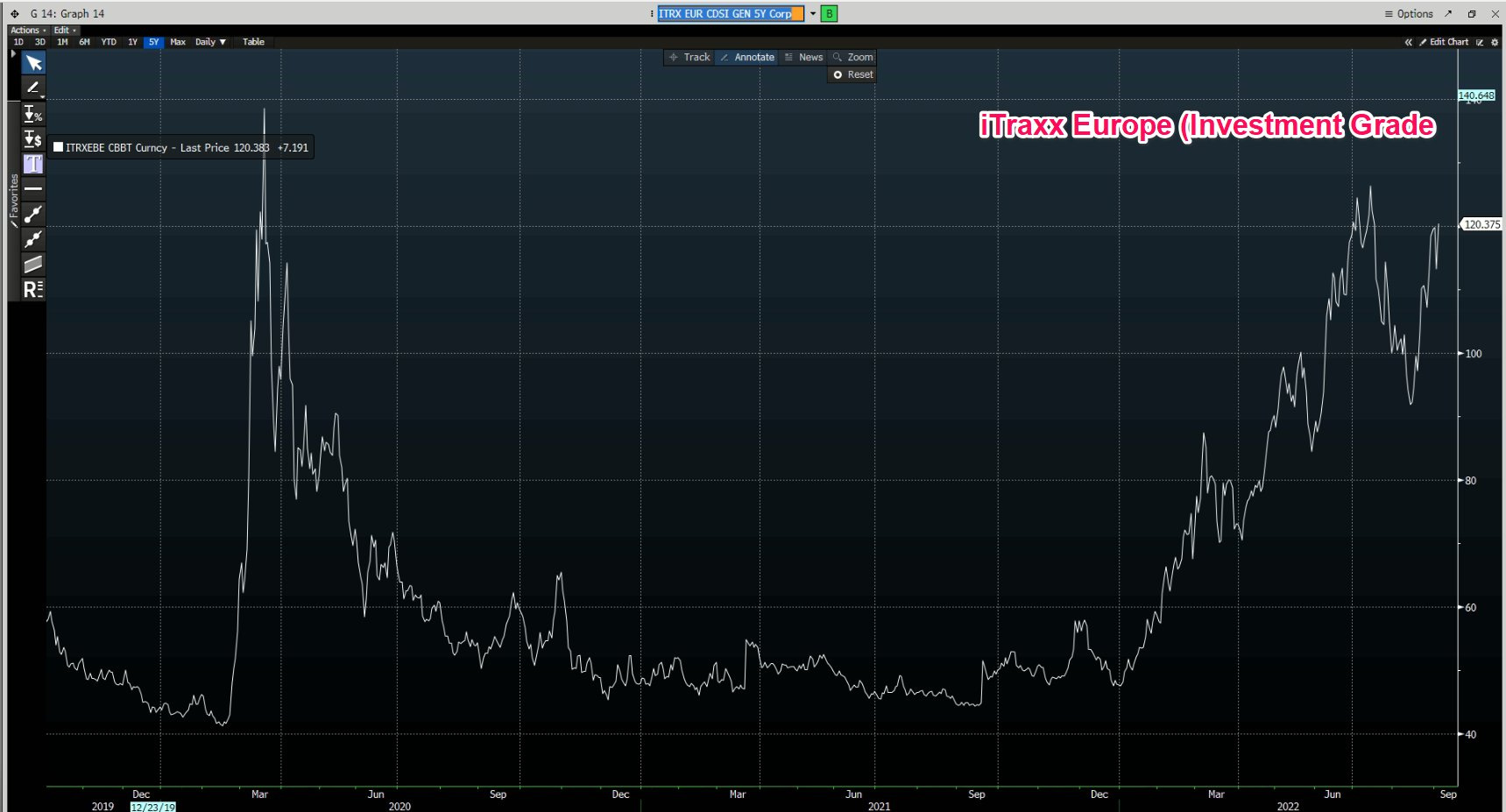Set range to 3D
Image resolution: width=1506 pixels, height=812 pixels.
pos(39,42)
